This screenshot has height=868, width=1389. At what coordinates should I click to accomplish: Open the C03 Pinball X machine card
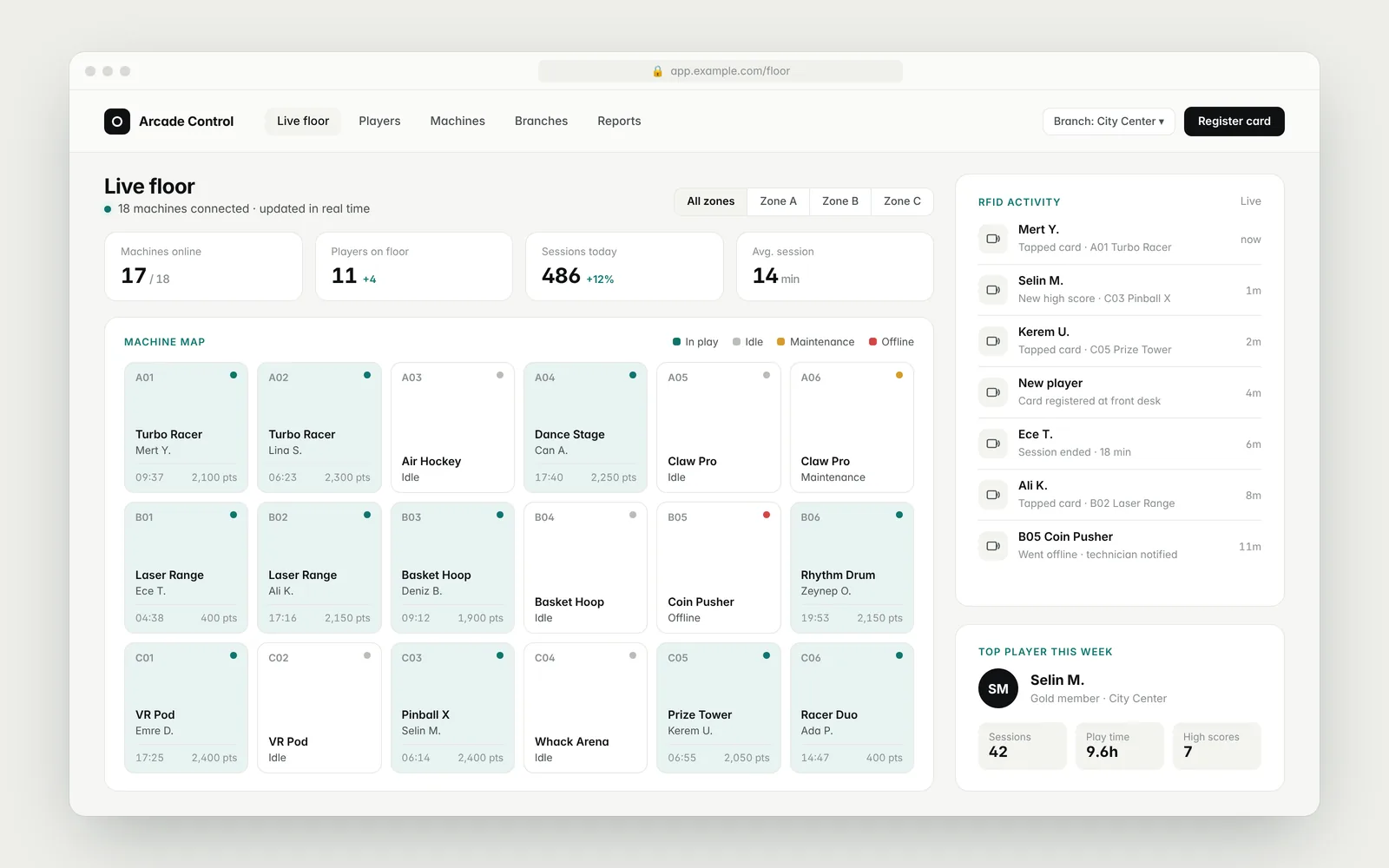(x=452, y=707)
